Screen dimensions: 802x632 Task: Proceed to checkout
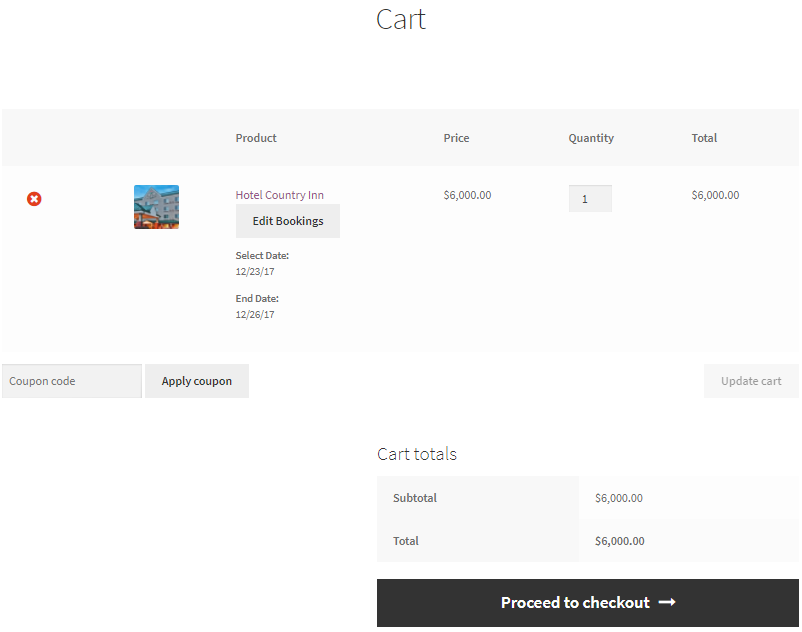tap(588, 602)
